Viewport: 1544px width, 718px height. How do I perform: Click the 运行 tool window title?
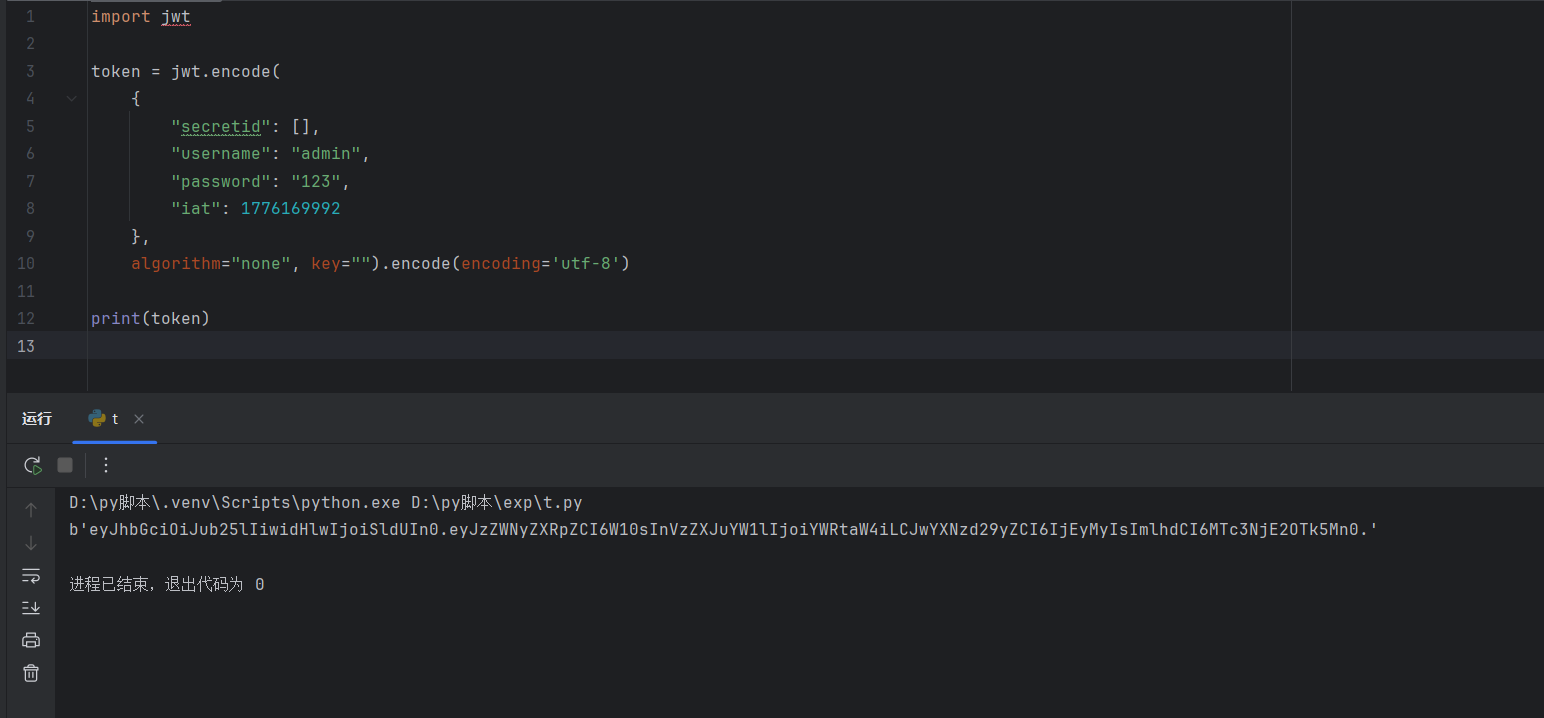[37, 419]
